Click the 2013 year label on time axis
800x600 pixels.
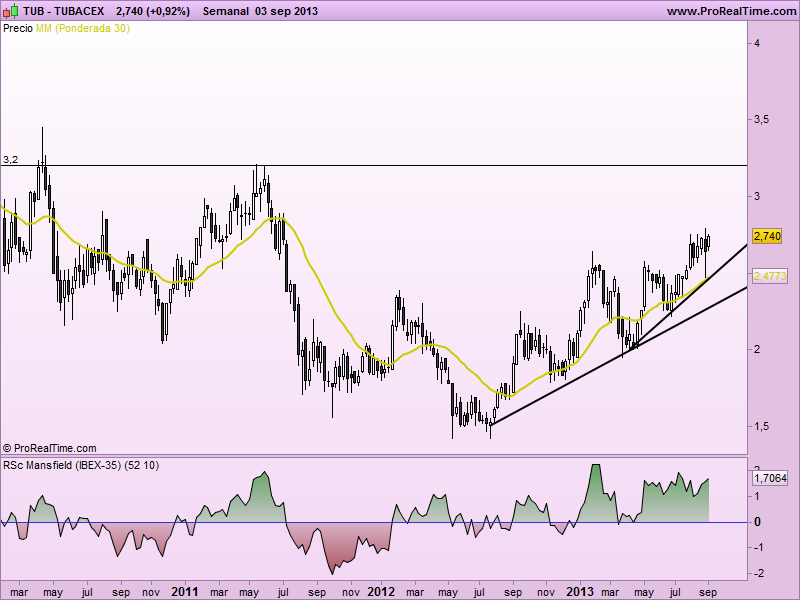[580, 592]
